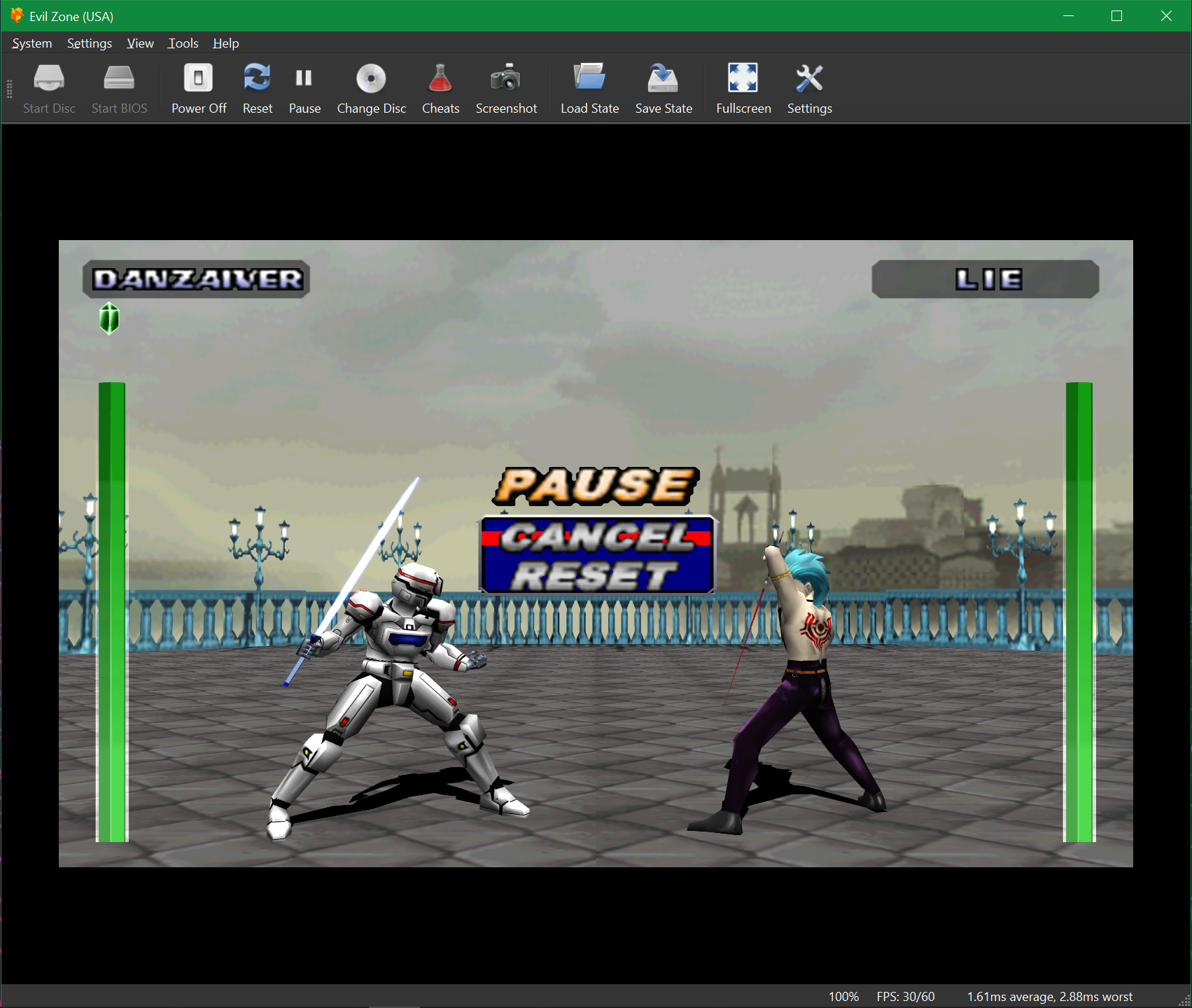Screen dimensions: 1192x1008
Task: Click the Start Disc toolbar icon
Action: click(49, 88)
